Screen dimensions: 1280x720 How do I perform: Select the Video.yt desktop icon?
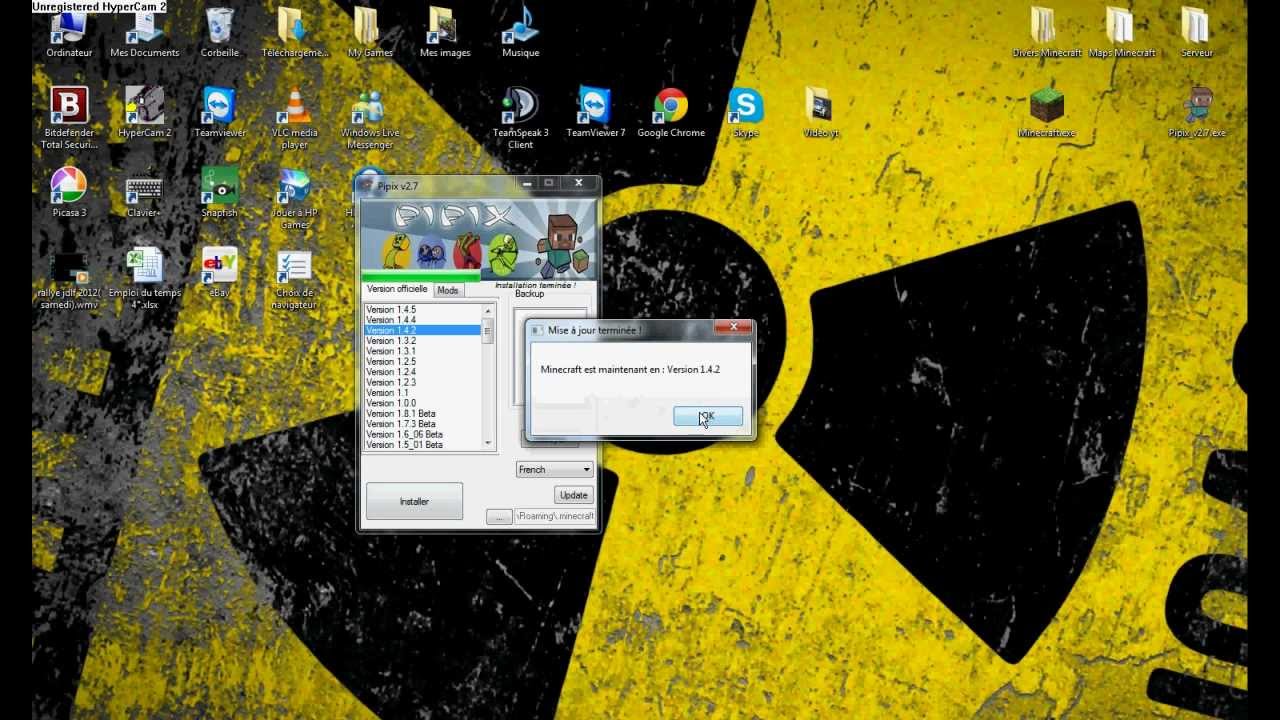tap(820, 112)
